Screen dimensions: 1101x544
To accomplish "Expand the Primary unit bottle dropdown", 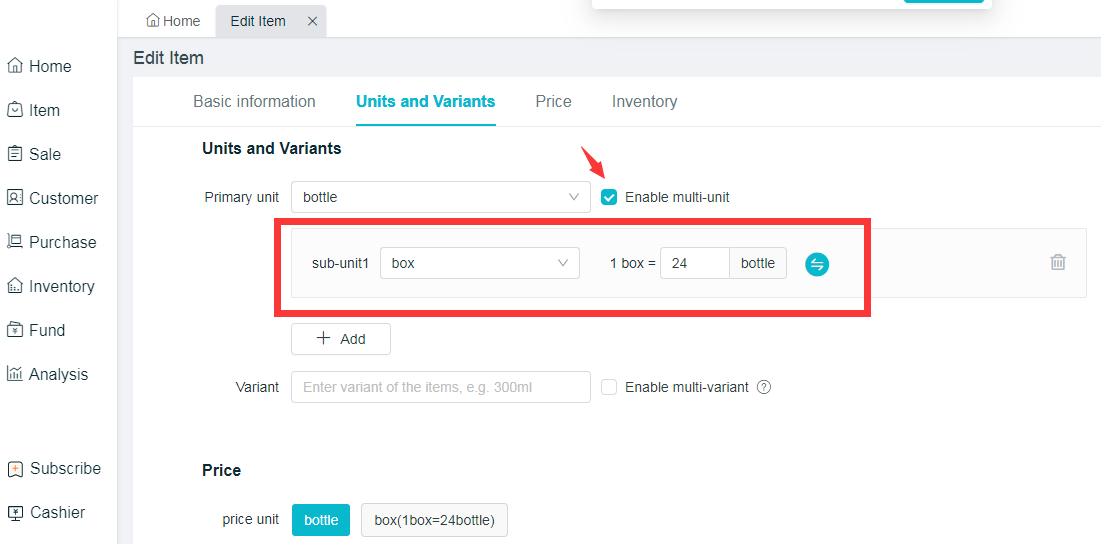I will (x=440, y=197).
